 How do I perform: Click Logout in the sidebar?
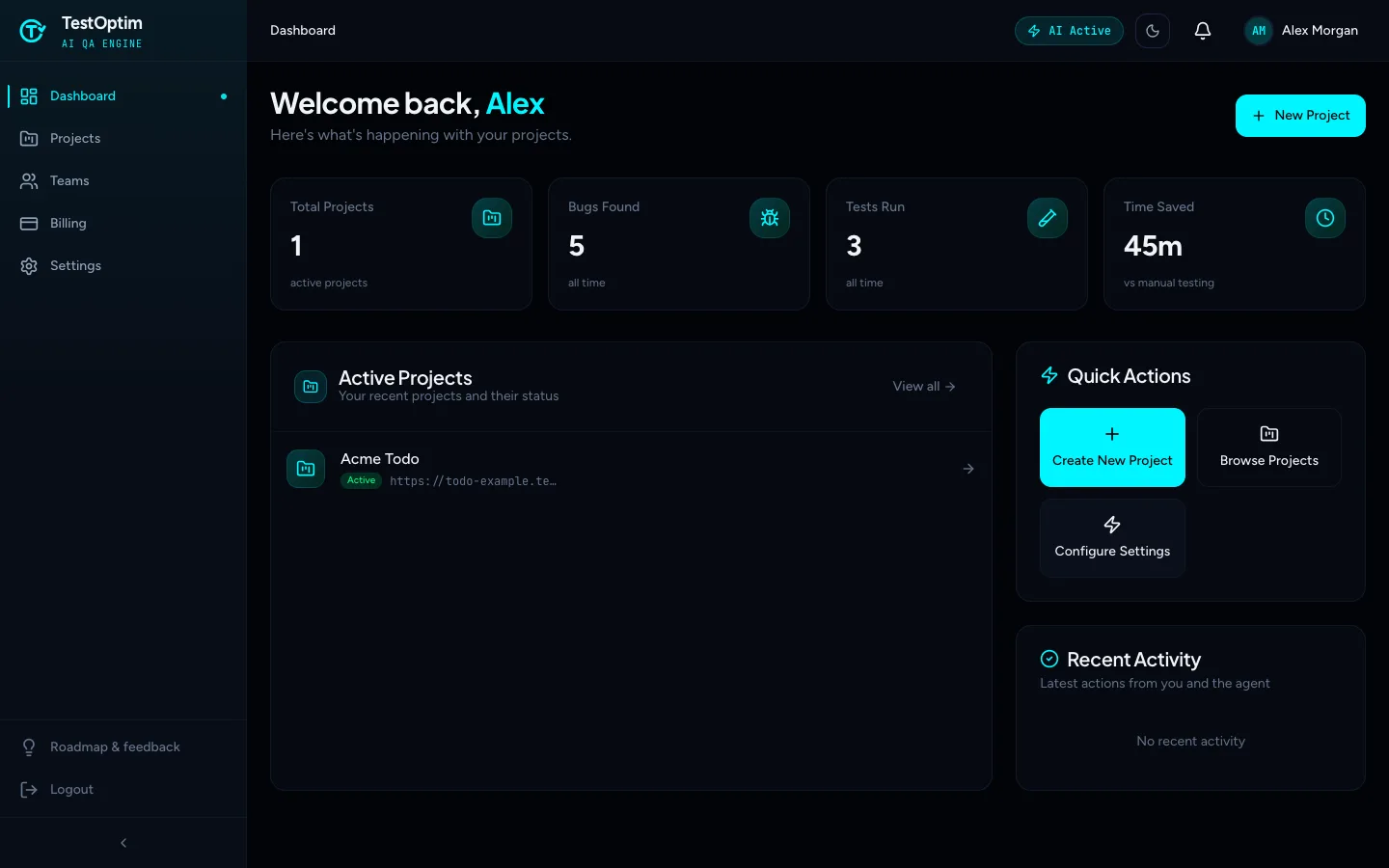pyautogui.click(x=123, y=790)
